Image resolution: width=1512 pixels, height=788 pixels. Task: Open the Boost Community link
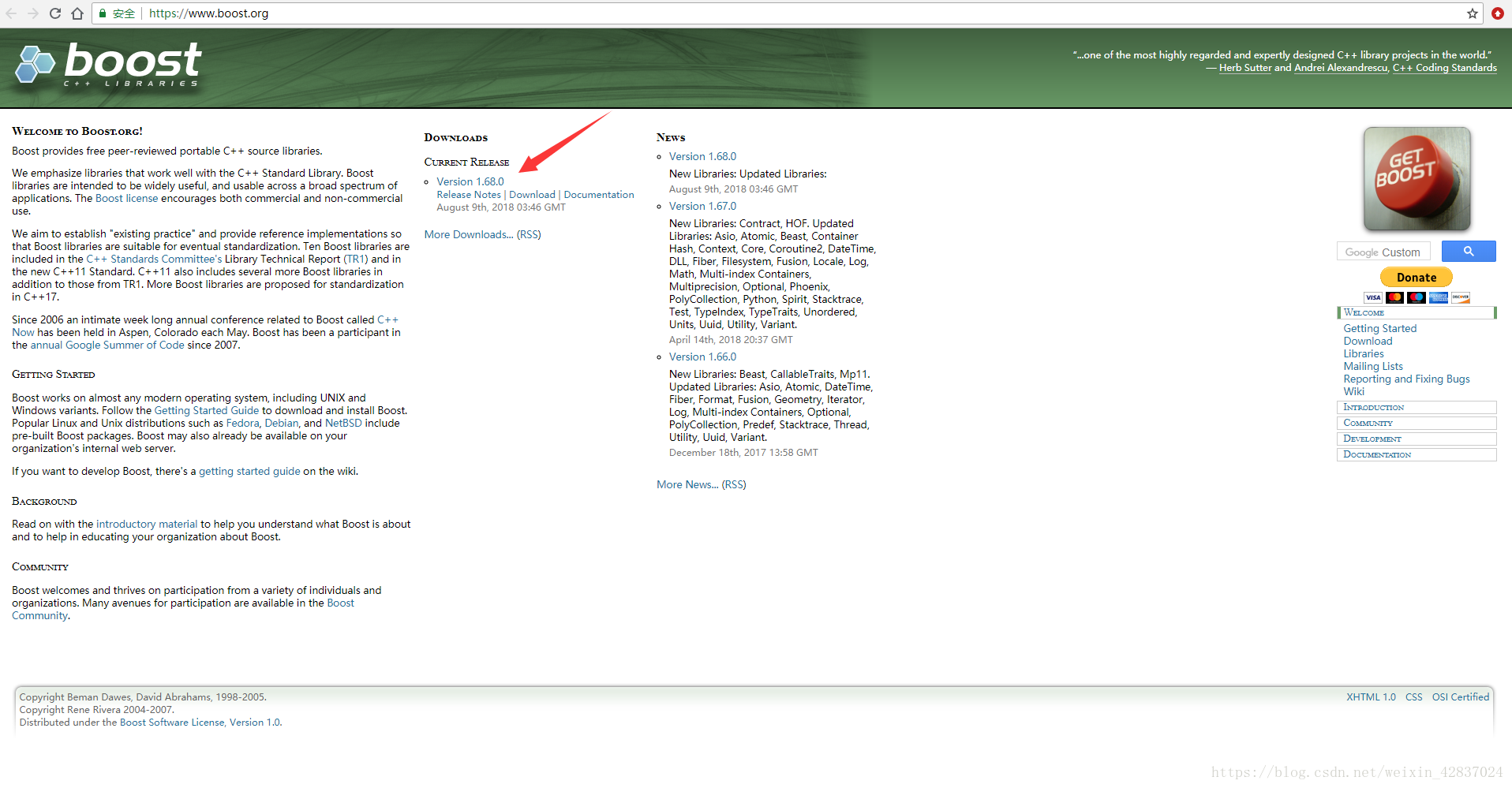[x=340, y=603]
